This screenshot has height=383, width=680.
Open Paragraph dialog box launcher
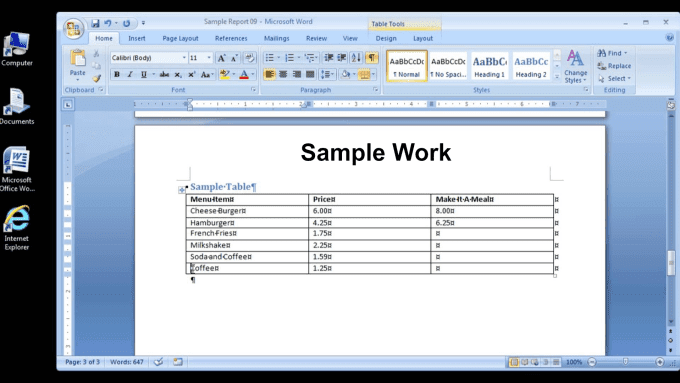pyautogui.click(x=376, y=90)
